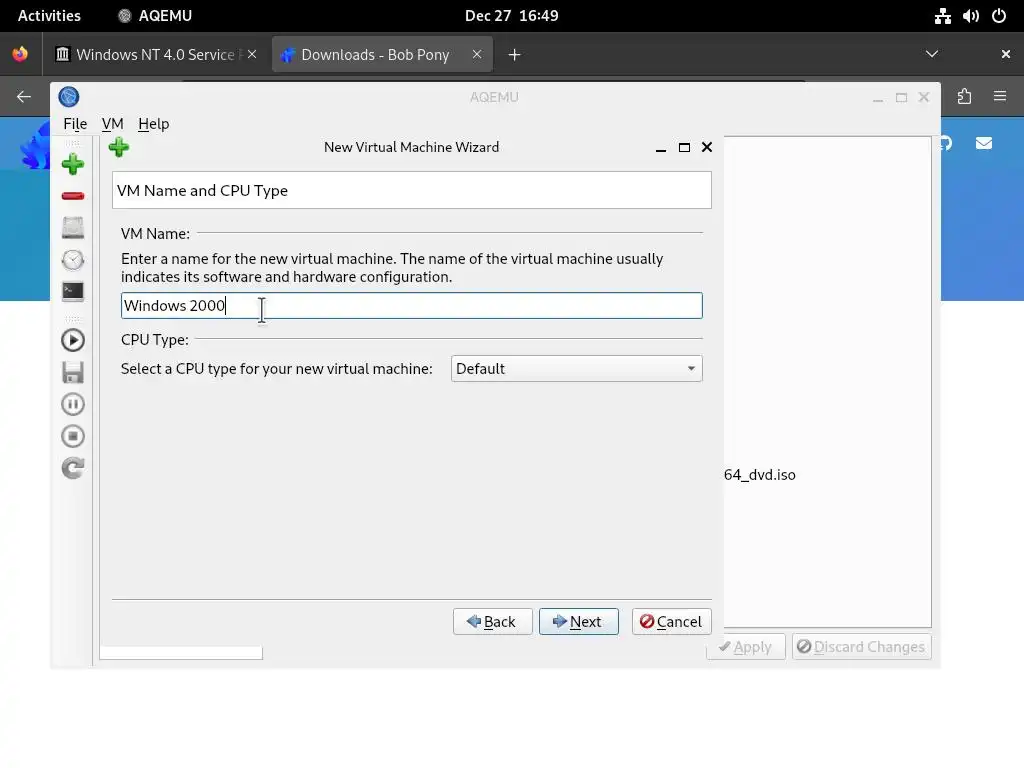This screenshot has width=1024, height=768.
Task: Click the mail envelope icon on webpage
Action: [x=984, y=143]
